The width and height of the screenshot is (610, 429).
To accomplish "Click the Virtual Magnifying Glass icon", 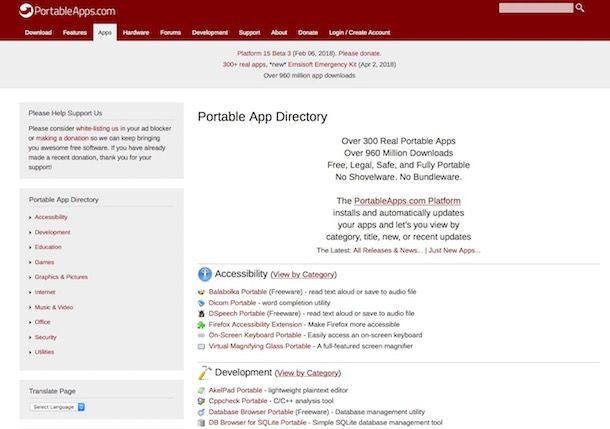I will click(x=201, y=346).
